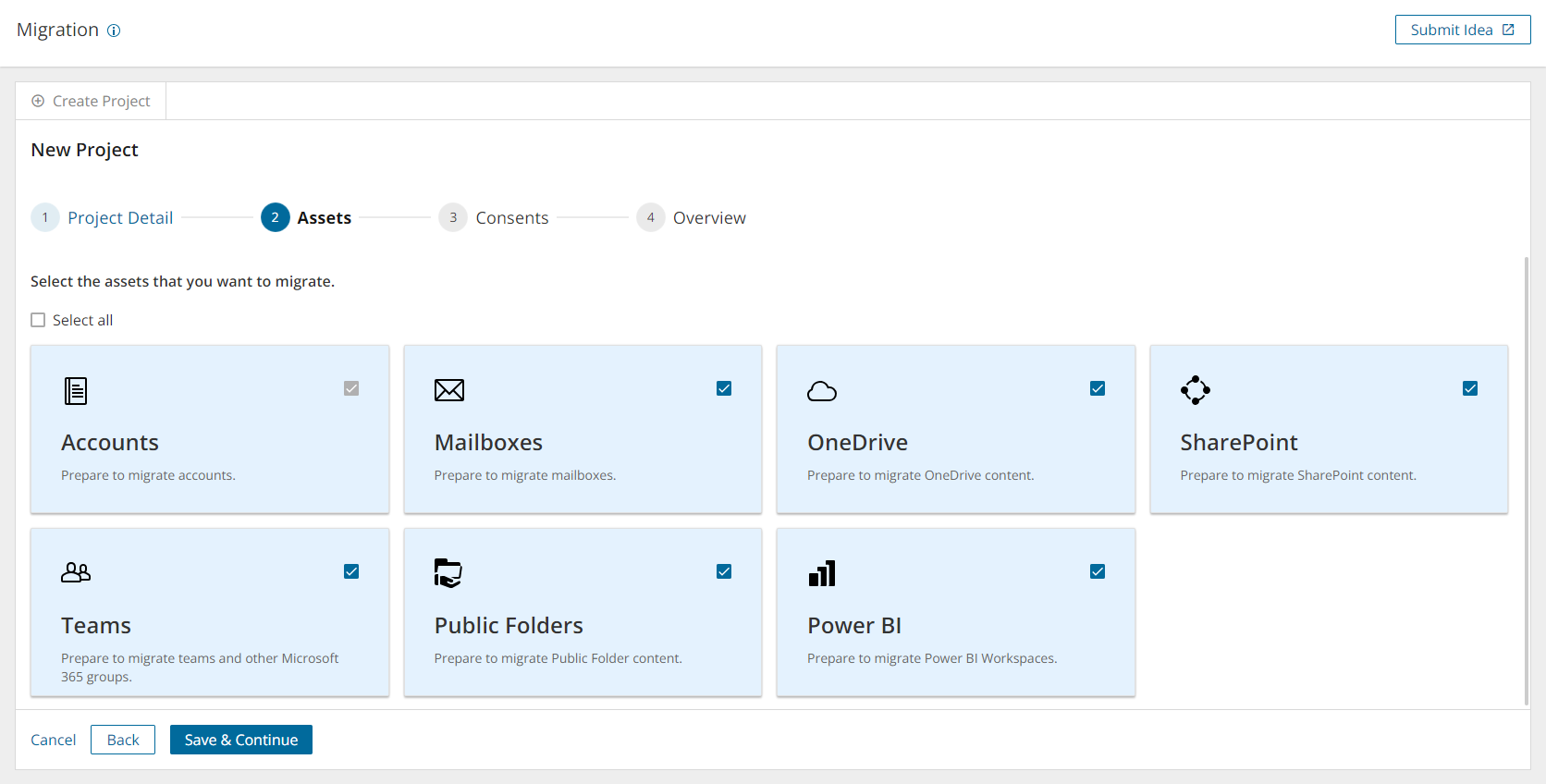This screenshot has width=1546, height=784.
Task: Click the SharePoint nodes icon
Action: coord(1195,390)
